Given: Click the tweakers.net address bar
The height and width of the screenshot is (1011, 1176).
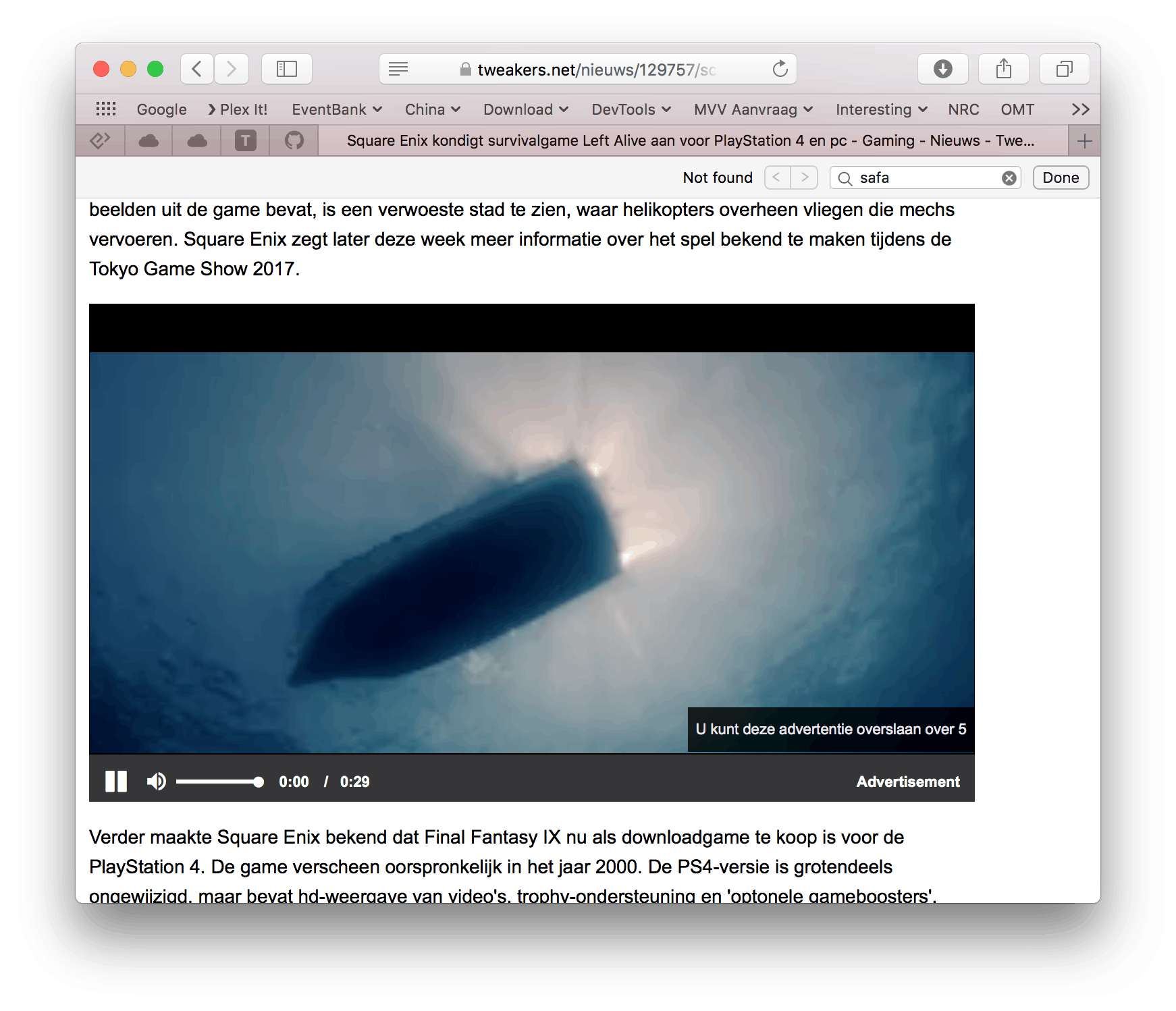Looking at the screenshot, I should [588, 69].
